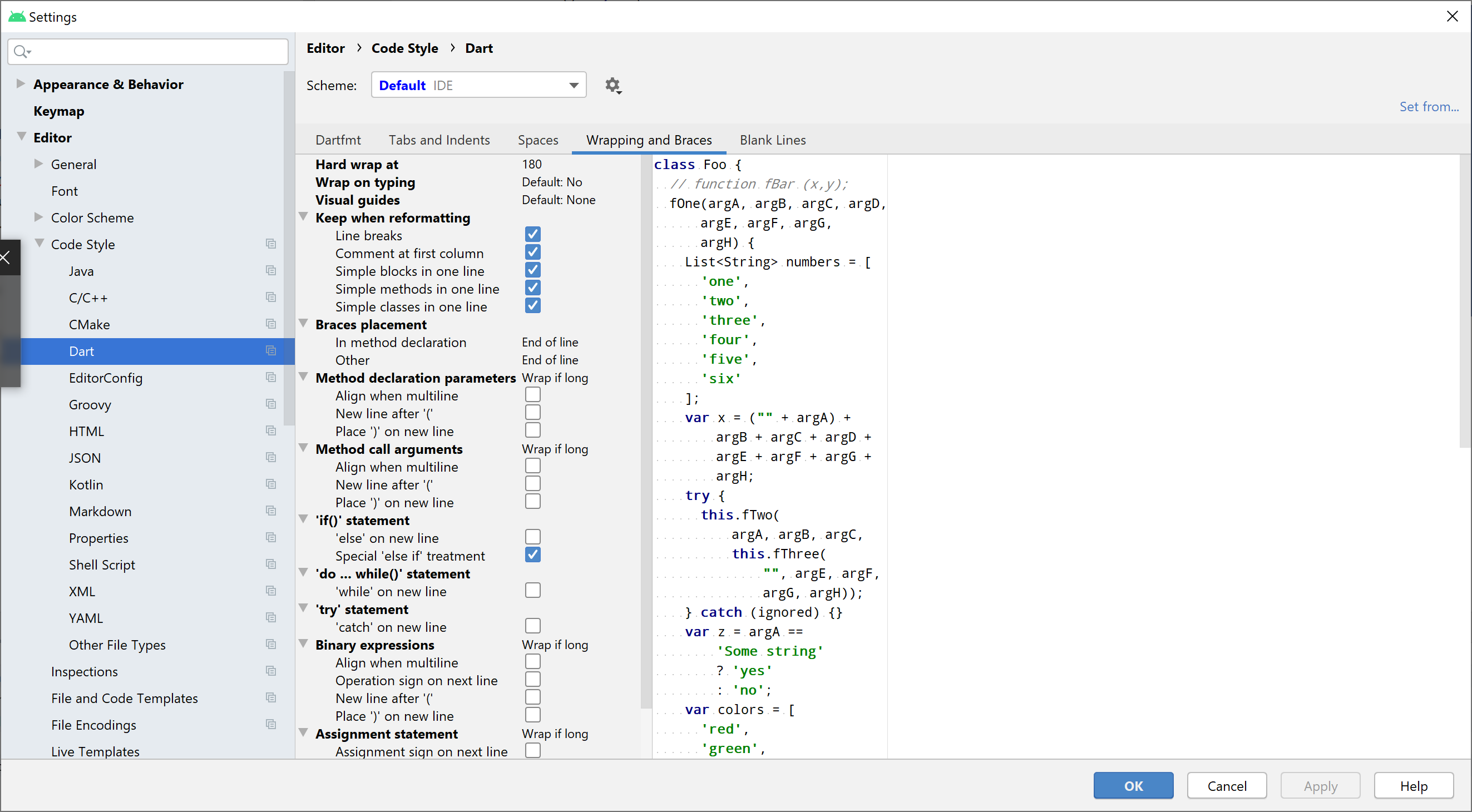Click the Apply button
Screen dimensions: 1472x812
(x=1320, y=786)
